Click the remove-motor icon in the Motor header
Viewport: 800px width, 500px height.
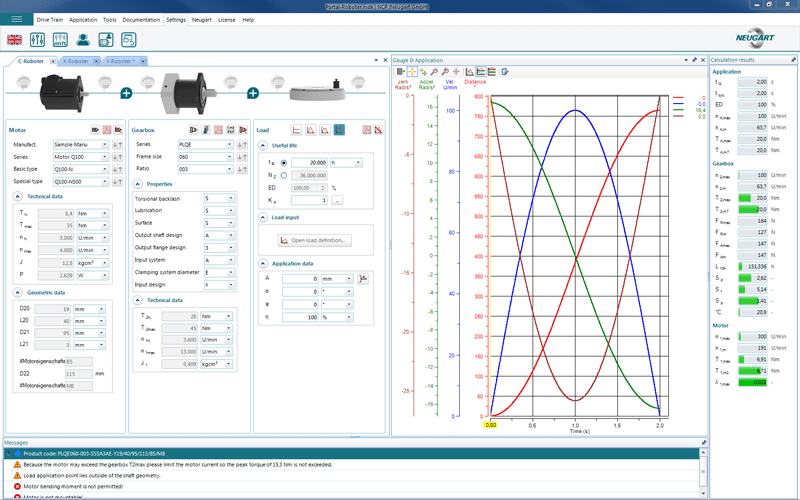pyautogui.click(x=118, y=130)
